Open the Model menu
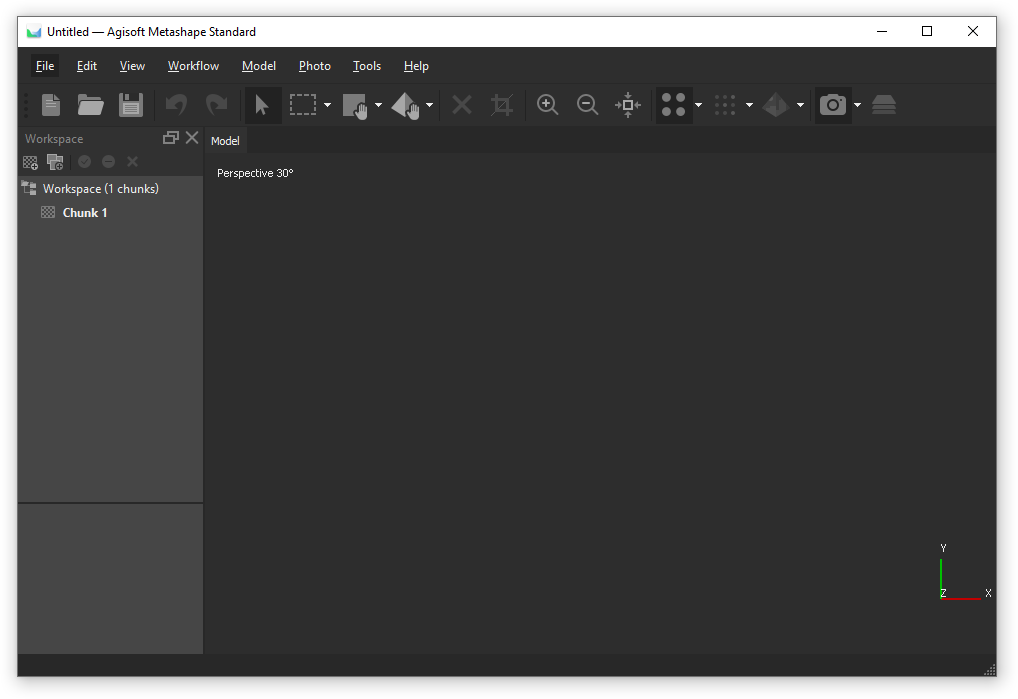 coord(258,66)
